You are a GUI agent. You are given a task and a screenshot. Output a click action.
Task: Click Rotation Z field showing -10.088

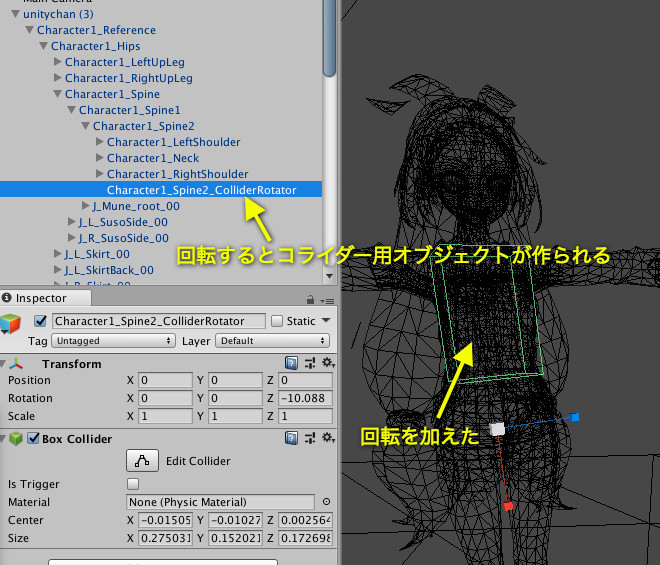[x=305, y=398]
